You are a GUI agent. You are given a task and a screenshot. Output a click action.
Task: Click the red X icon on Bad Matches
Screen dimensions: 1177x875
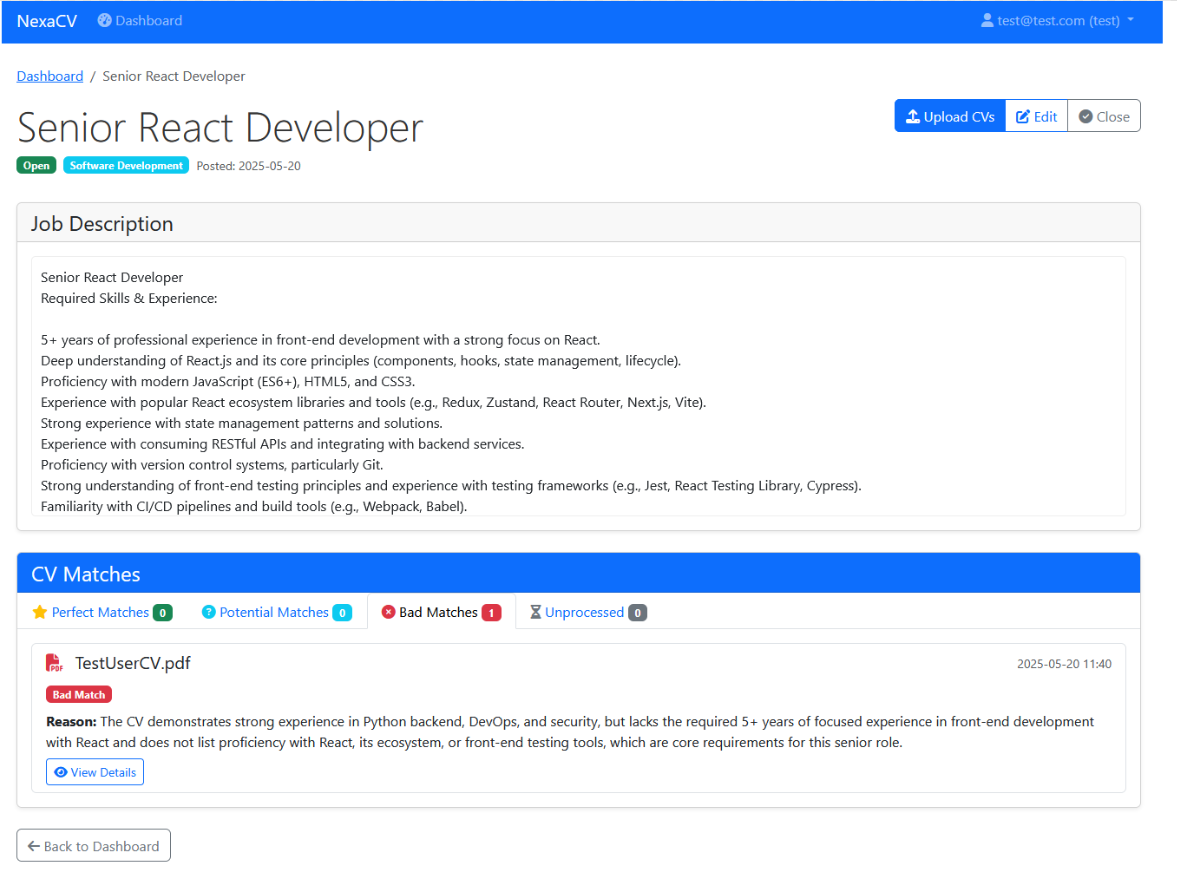click(x=388, y=611)
